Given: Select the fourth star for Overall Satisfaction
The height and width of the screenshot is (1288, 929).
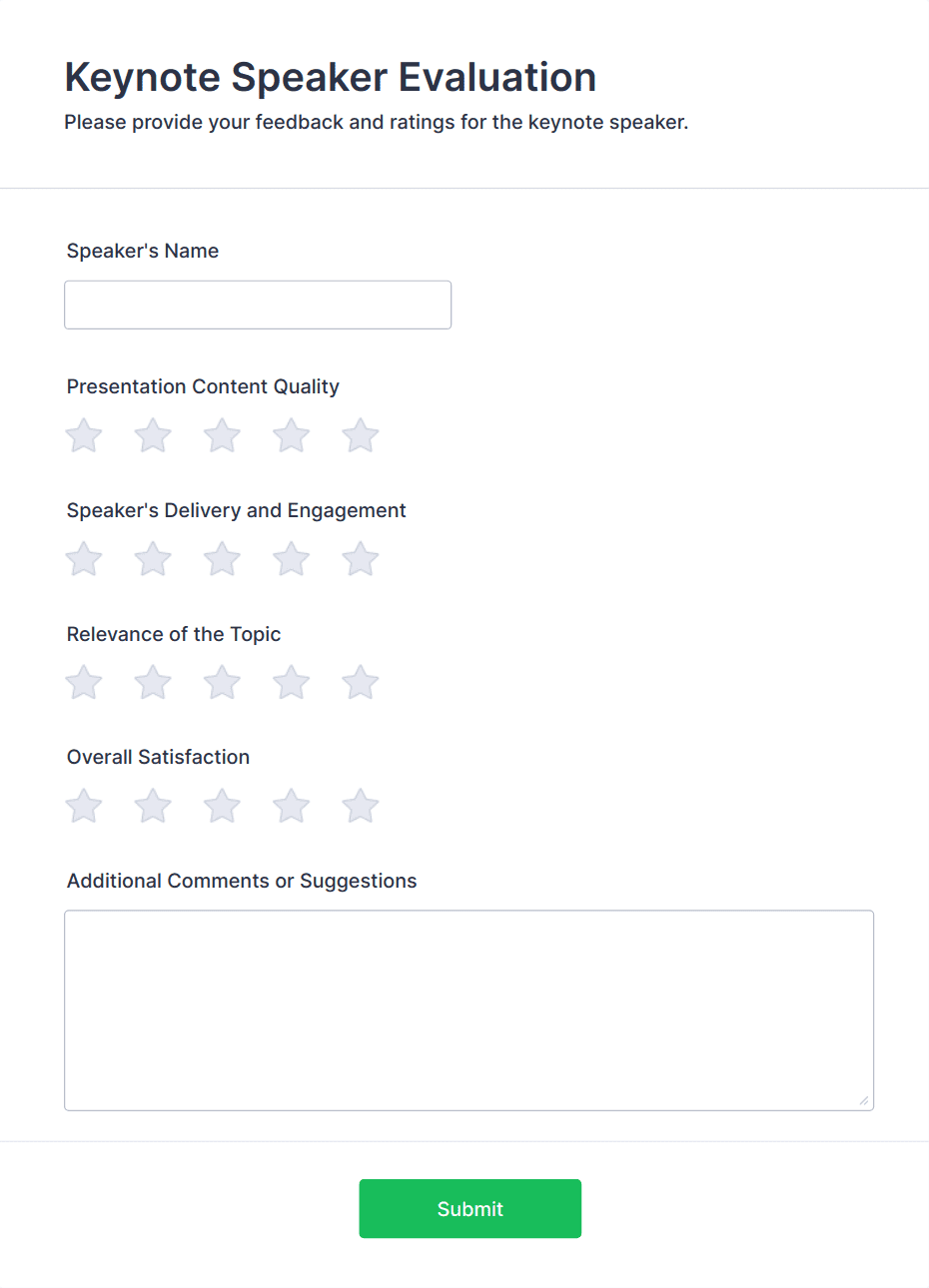Looking at the screenshot, I should [x=291, y=806].
